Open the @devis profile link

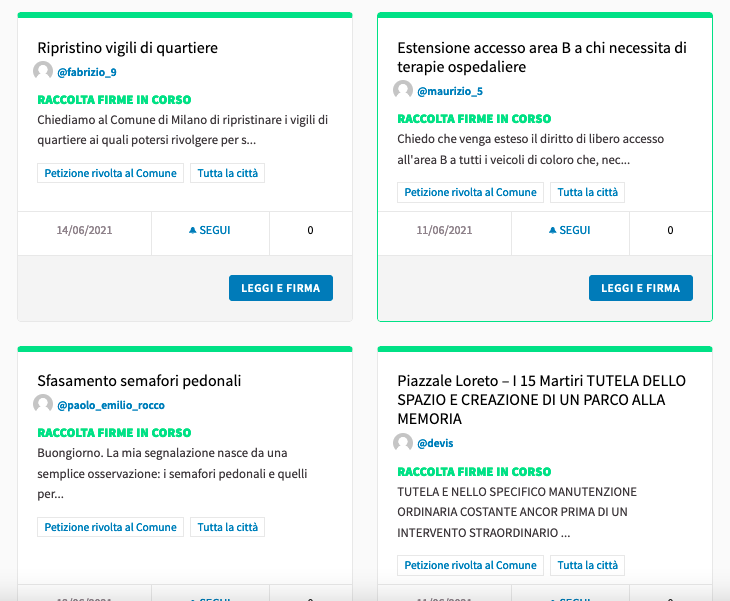pyautogui.click(x=435, y=443)
